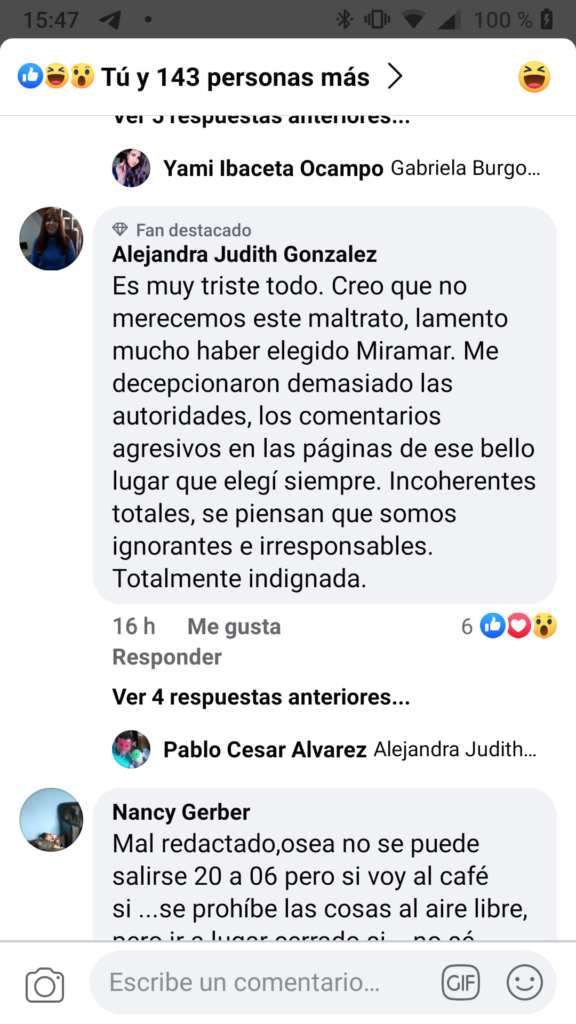Like Alejandra's comment with Me gusta

click(234, 626)
